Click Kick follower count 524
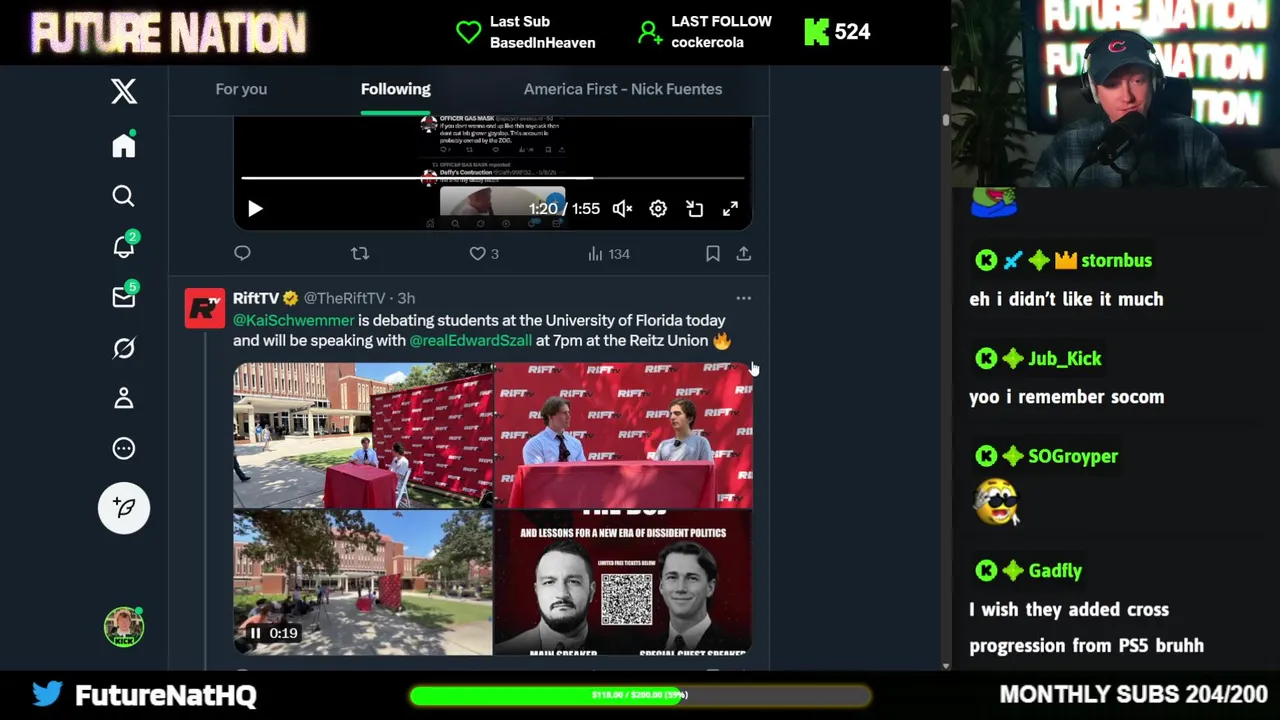This screenshot has width=1280, height=720. [837, 32]
